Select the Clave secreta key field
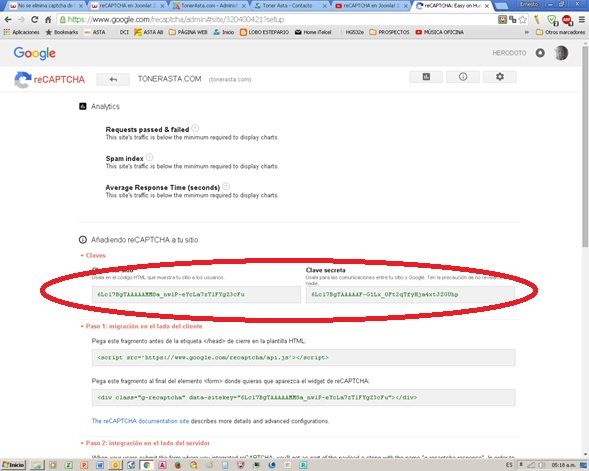This screenshot has height=471, width=589. click(410, 294)
